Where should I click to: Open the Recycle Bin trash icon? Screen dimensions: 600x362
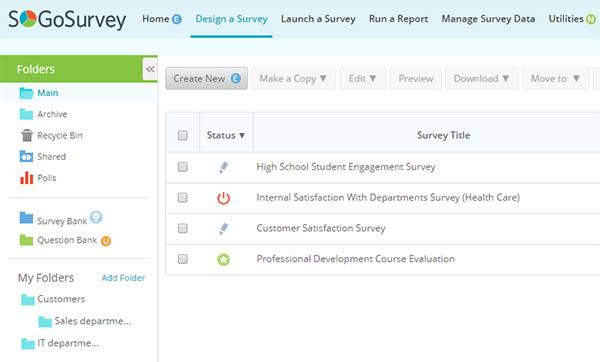point(26,135)
